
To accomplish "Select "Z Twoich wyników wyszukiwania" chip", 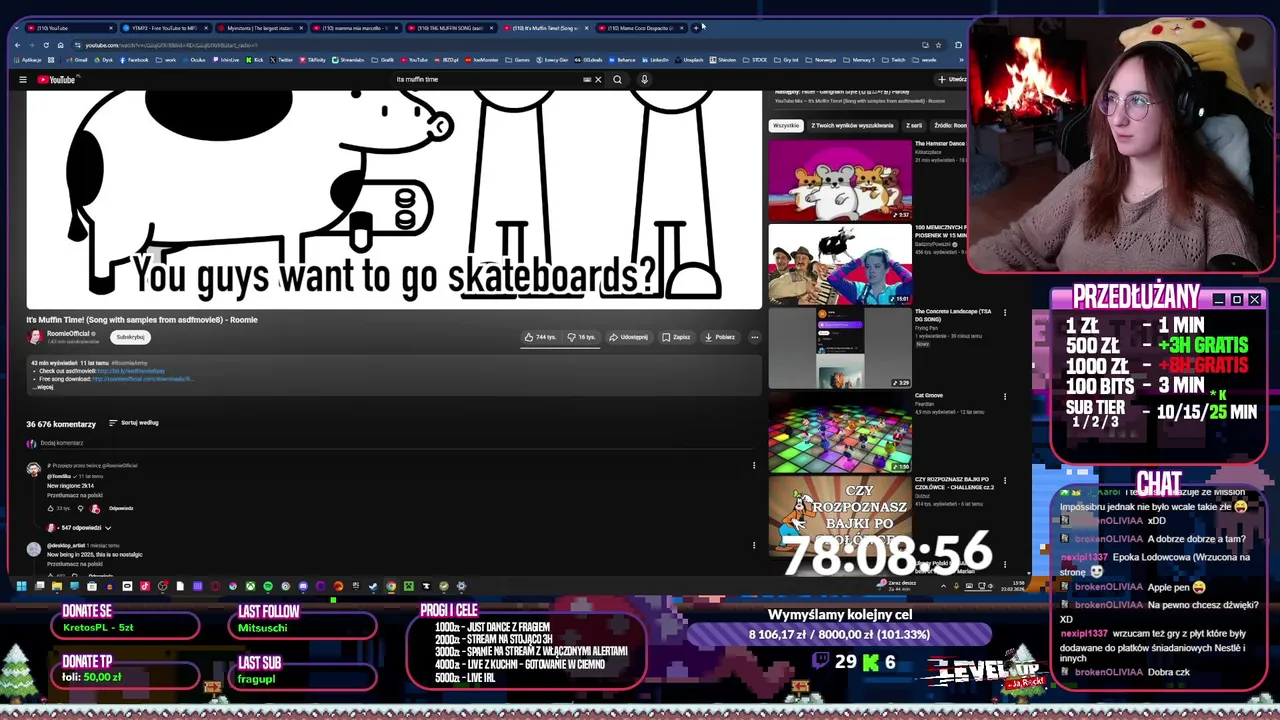I will 852,125.
